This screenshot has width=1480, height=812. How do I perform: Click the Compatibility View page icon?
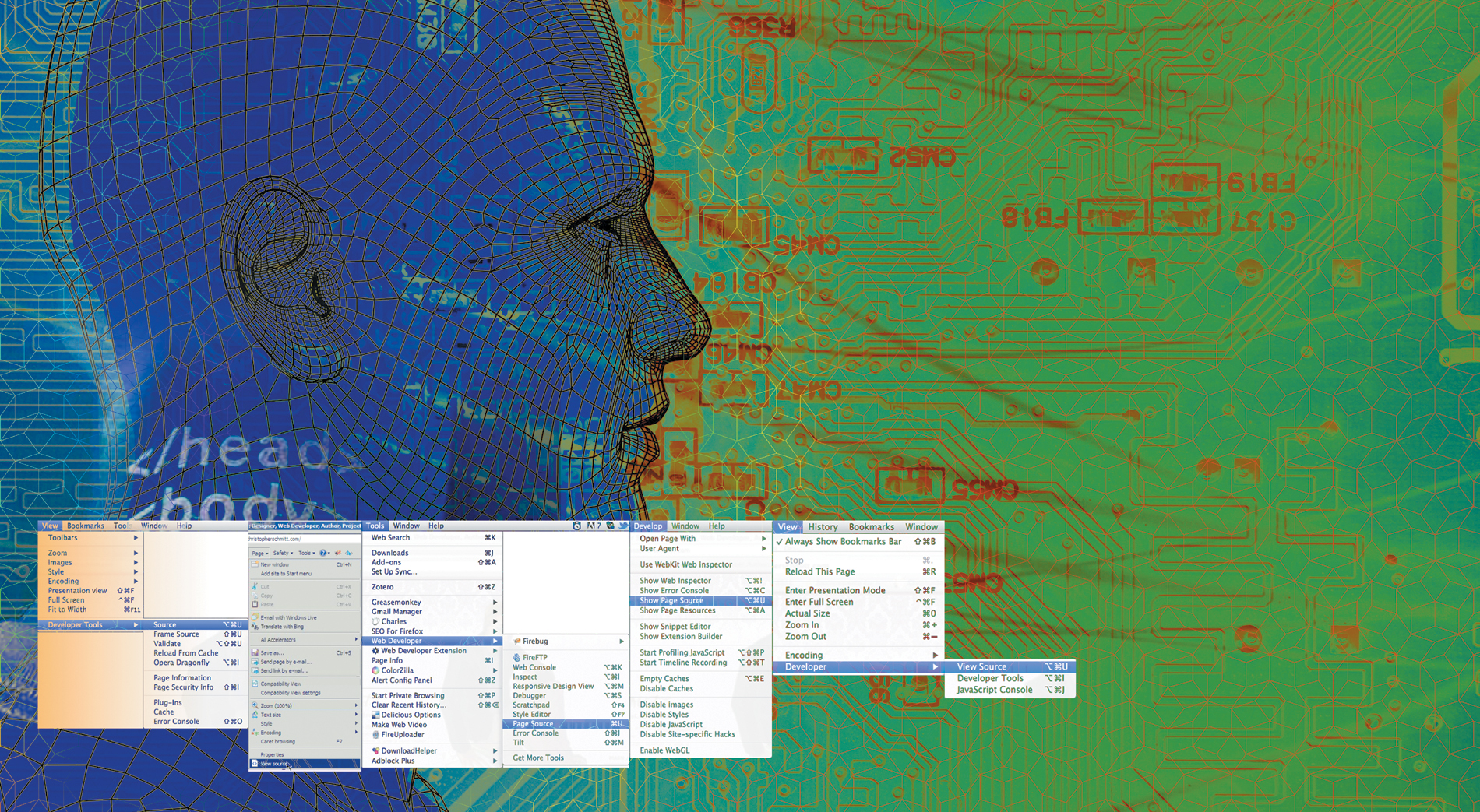pos(255,684)
